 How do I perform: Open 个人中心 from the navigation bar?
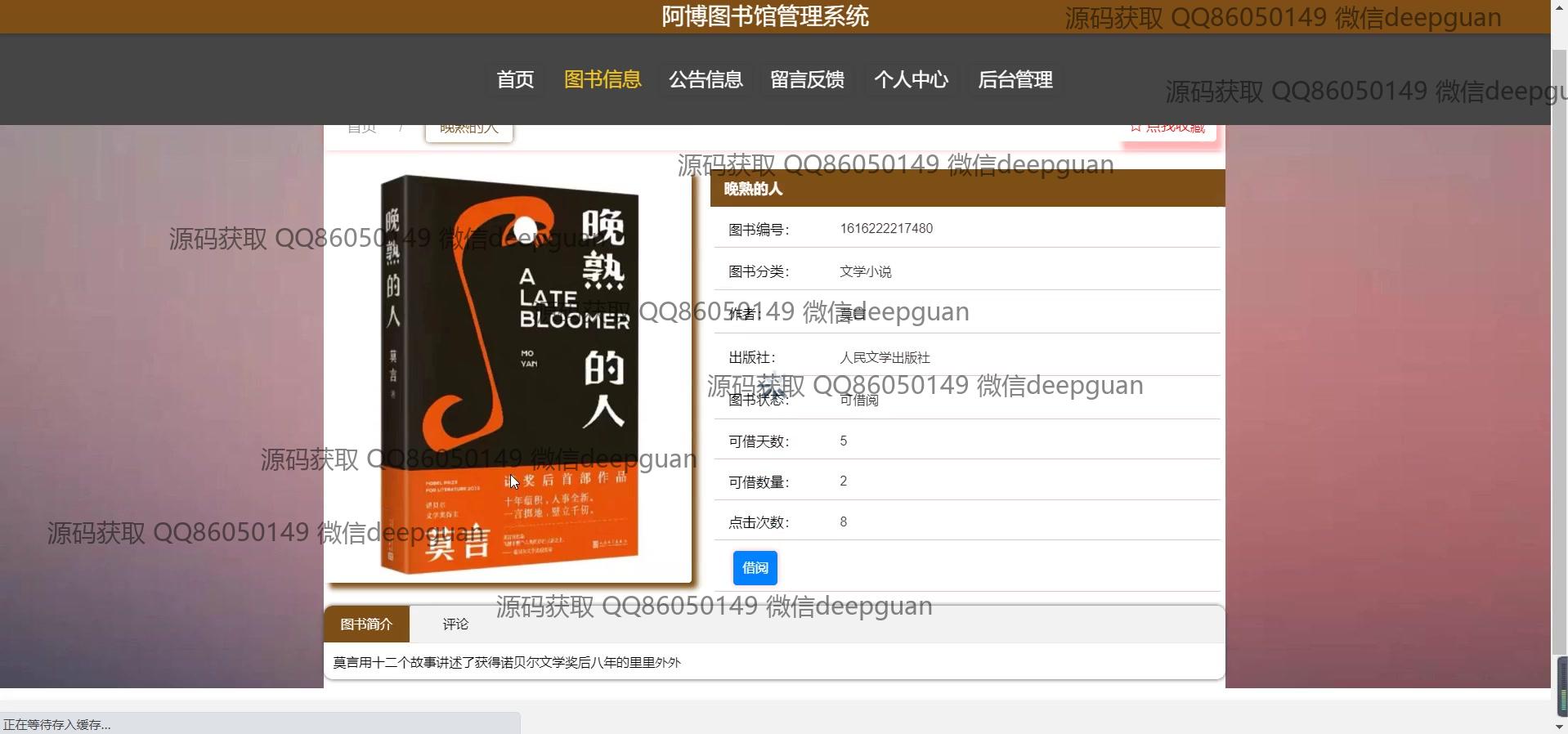coord(911,79)
